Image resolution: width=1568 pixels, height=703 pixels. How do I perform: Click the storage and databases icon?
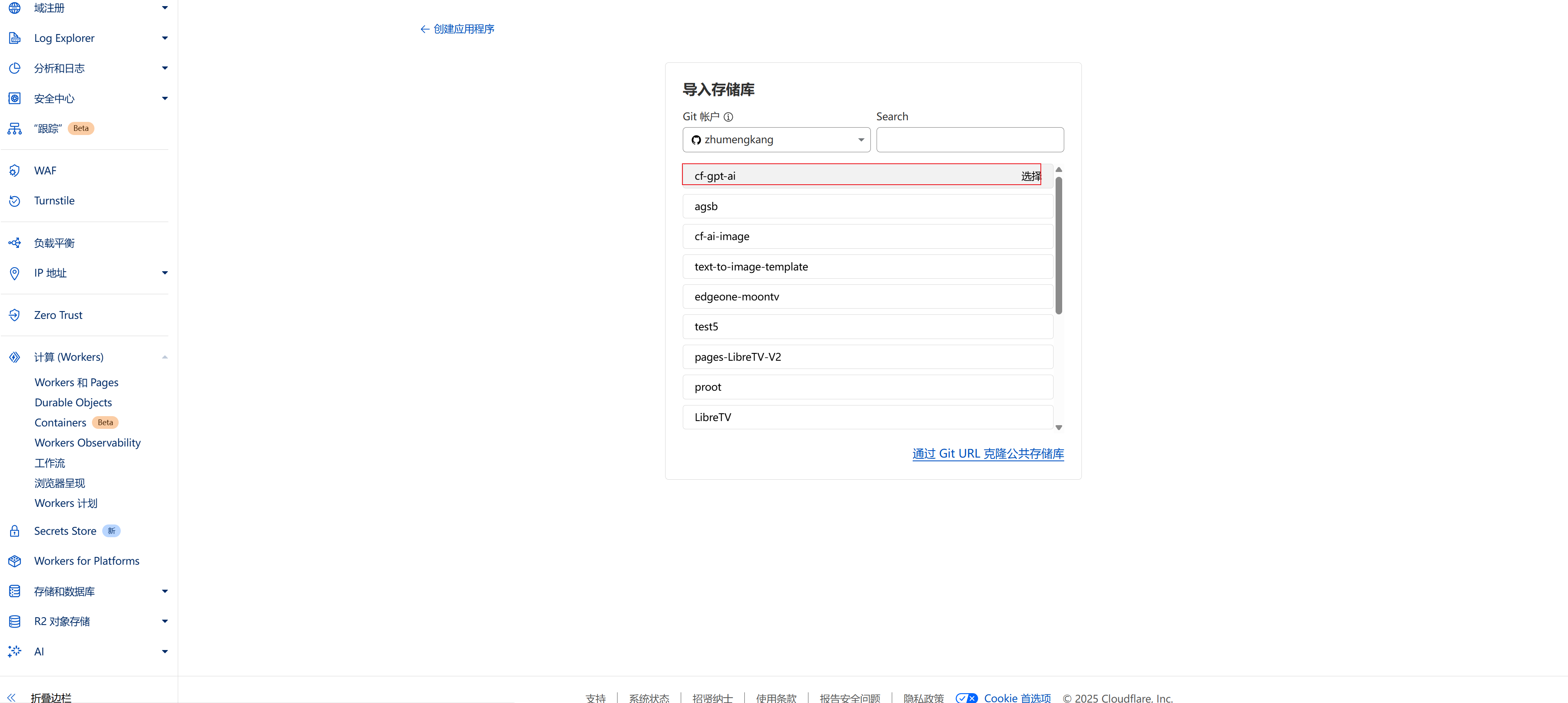(15, 592)
